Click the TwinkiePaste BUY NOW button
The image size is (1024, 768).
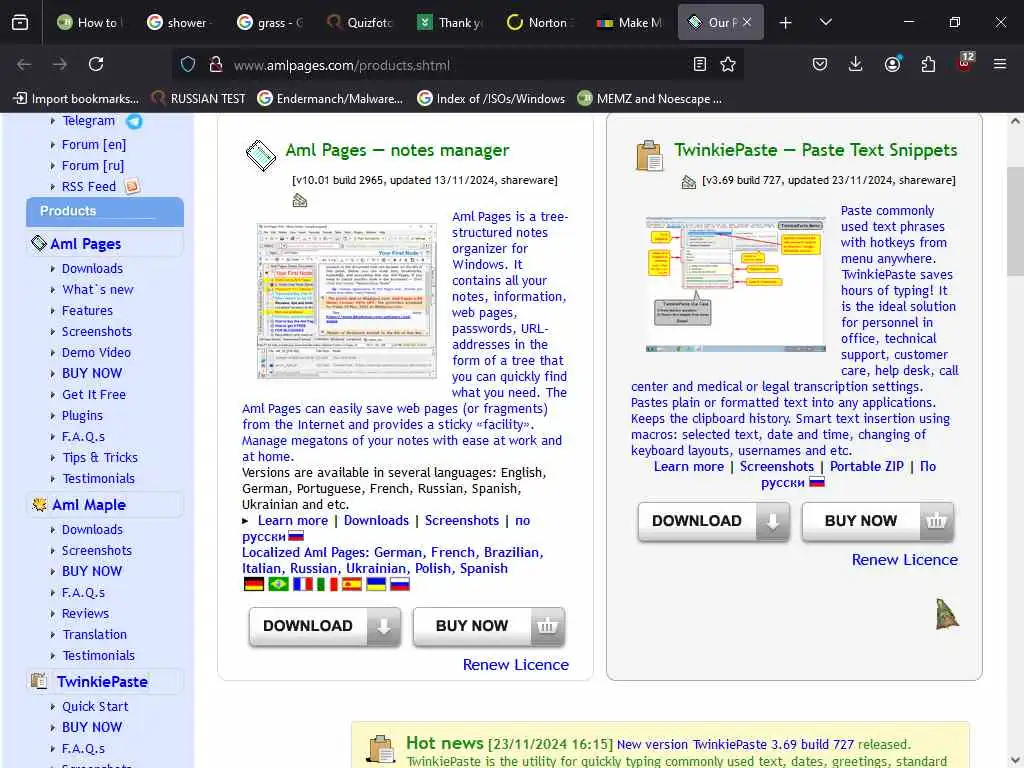click(x=878, y=521)
